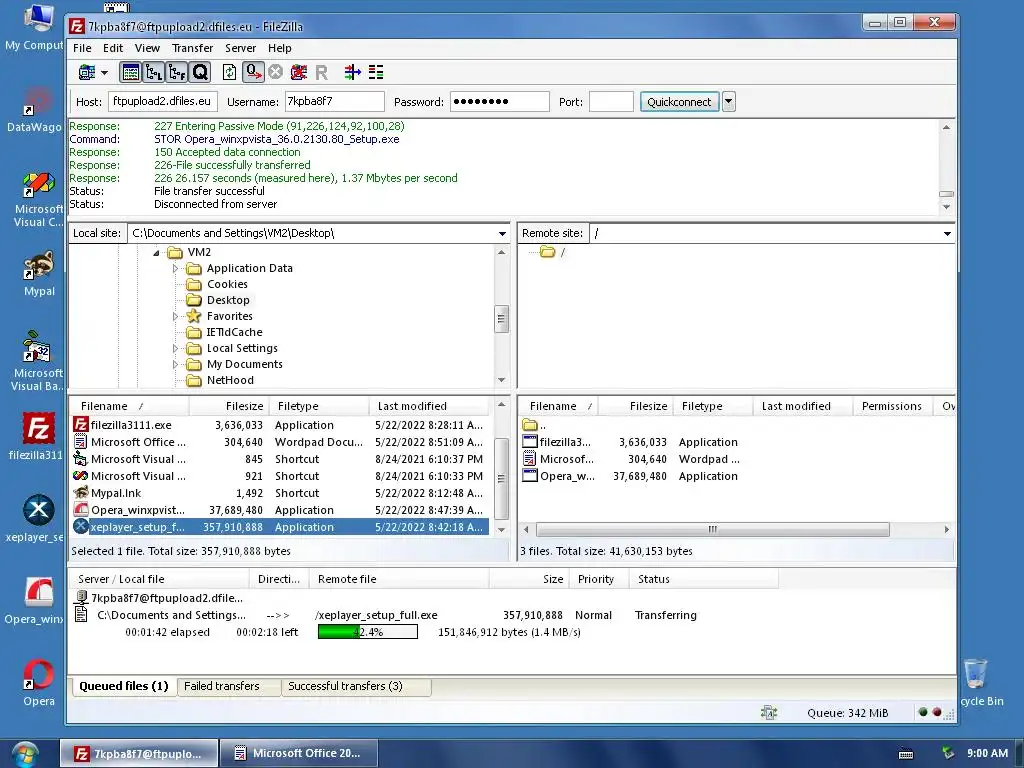The width and height of the screenshot is (1024, 768).
Task: Open the View menu
Action: (x=147, y=48)
